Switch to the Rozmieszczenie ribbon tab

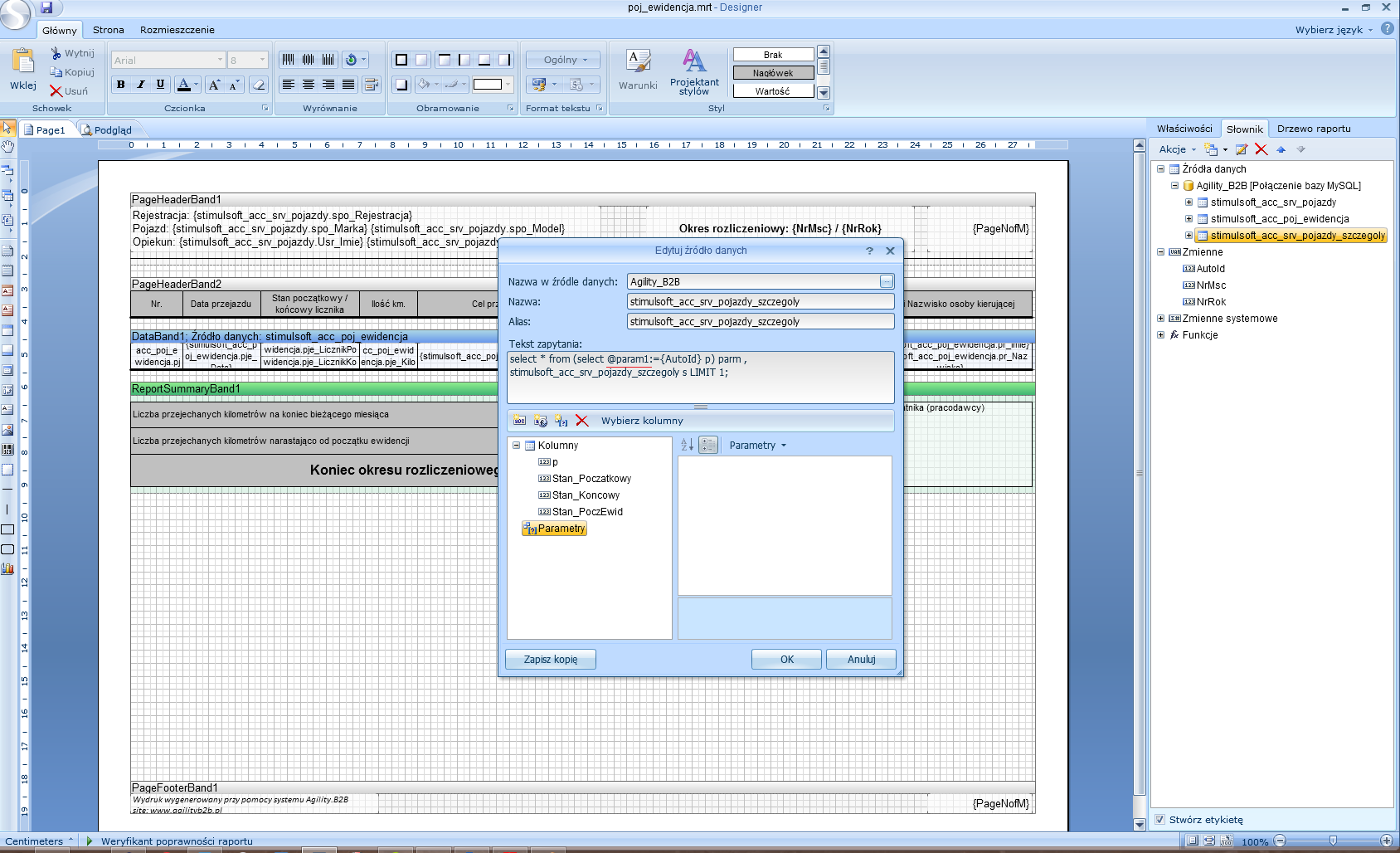click(177, 30)
